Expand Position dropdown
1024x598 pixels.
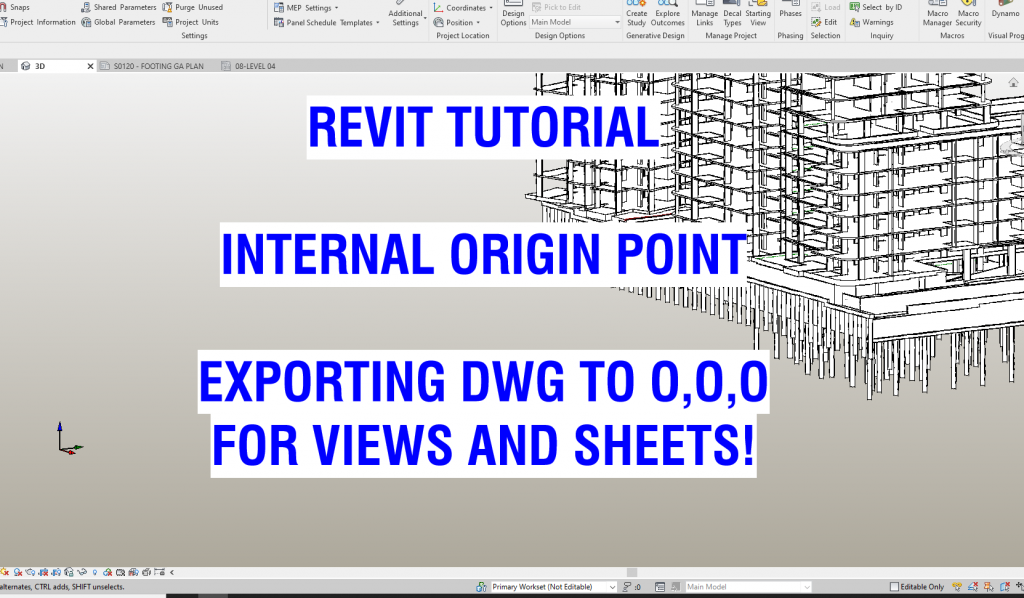pos(457,22)
